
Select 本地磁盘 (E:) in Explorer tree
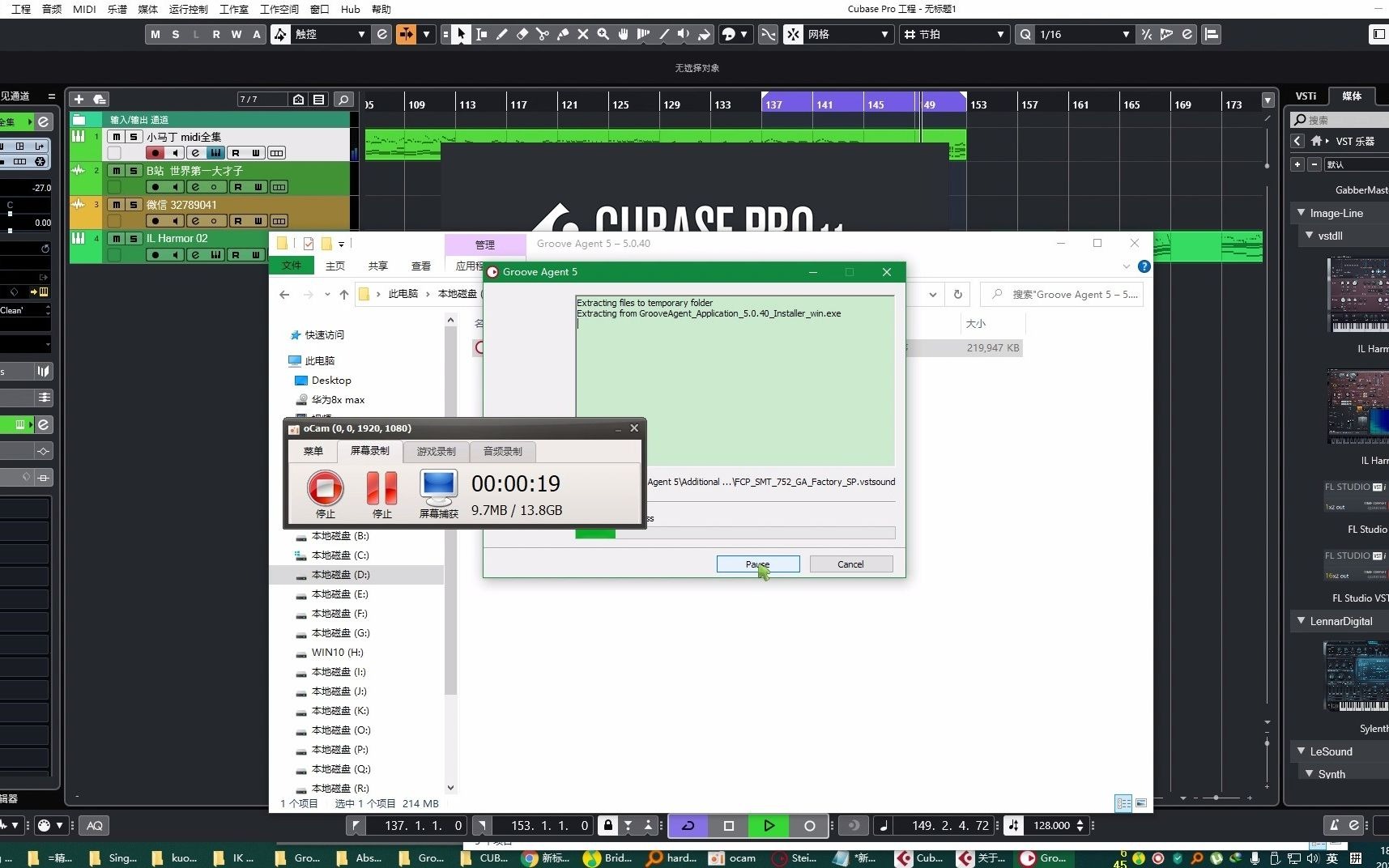point(339,594)
